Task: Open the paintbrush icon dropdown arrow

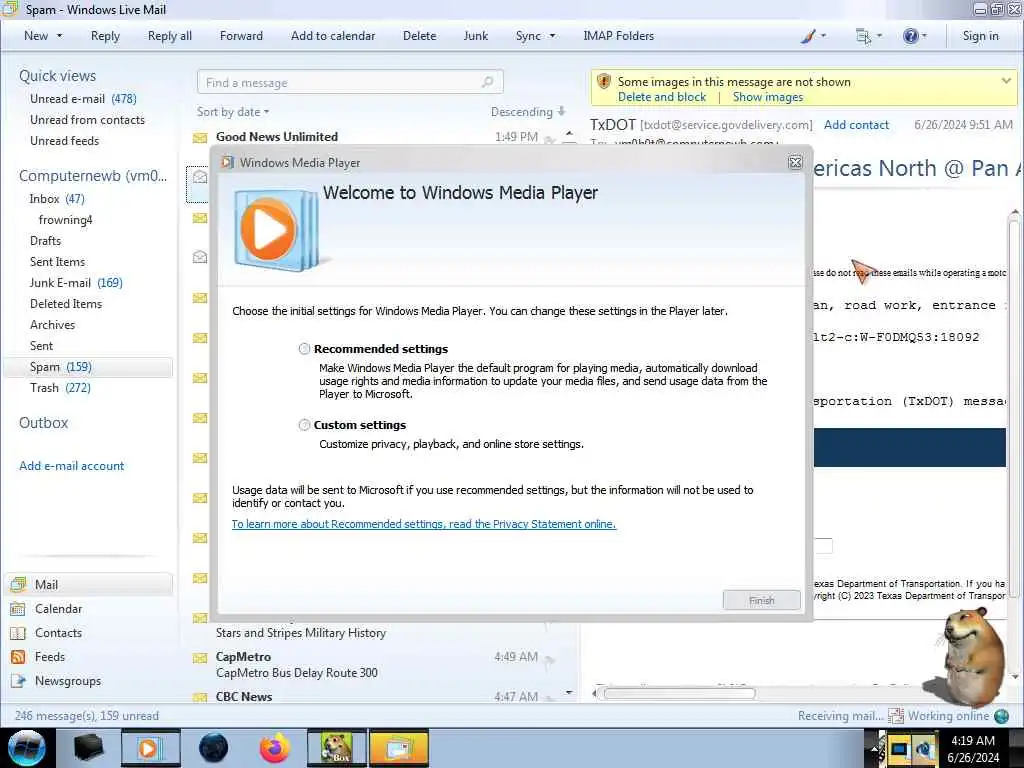Action: [x=823, y=36]
